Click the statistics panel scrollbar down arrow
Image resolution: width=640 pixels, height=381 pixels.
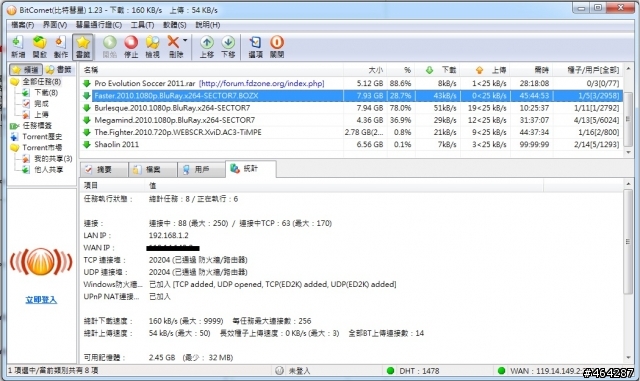pos(629,358)
